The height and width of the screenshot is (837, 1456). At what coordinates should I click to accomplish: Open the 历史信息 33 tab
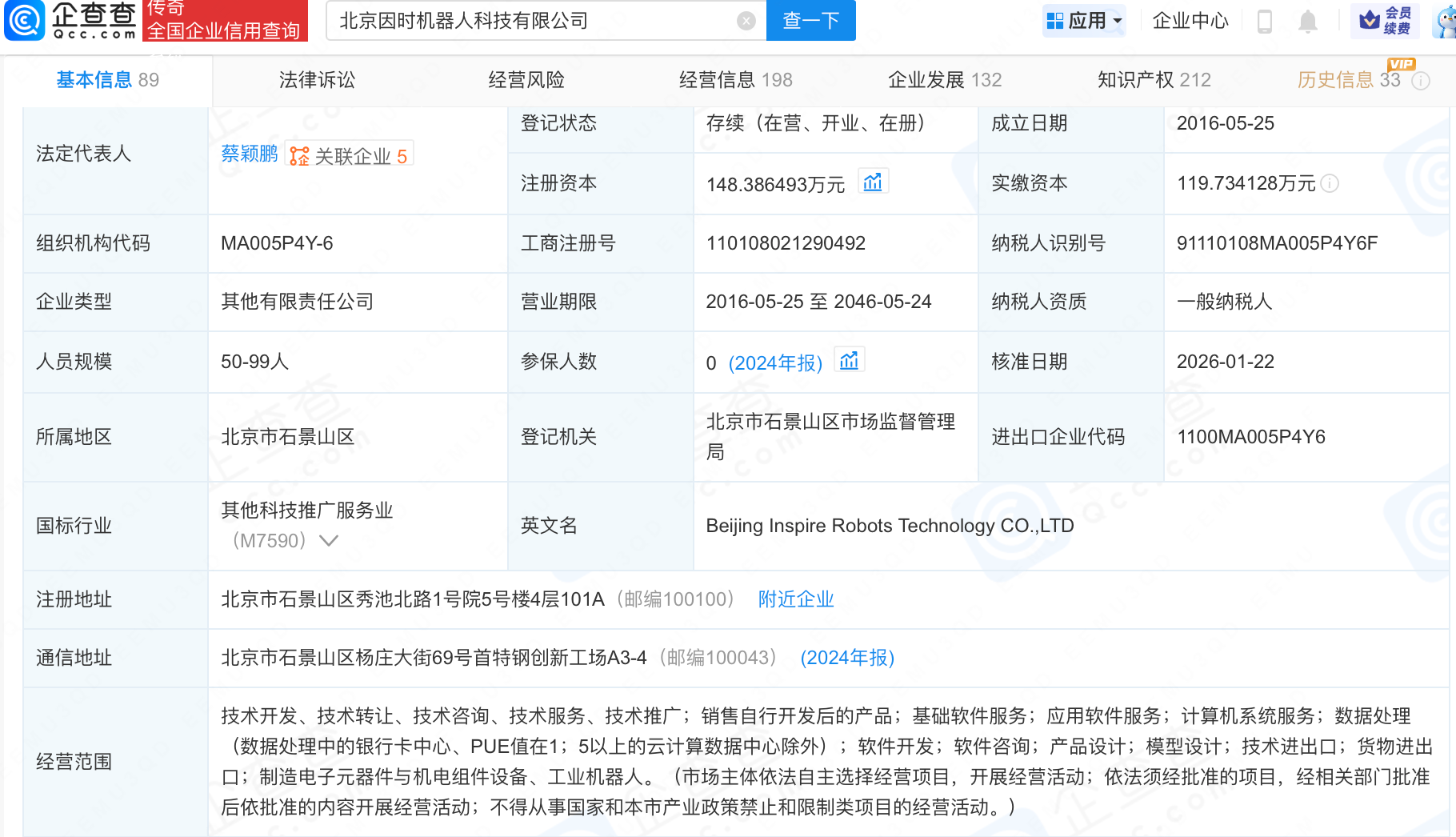[1349, 80]
